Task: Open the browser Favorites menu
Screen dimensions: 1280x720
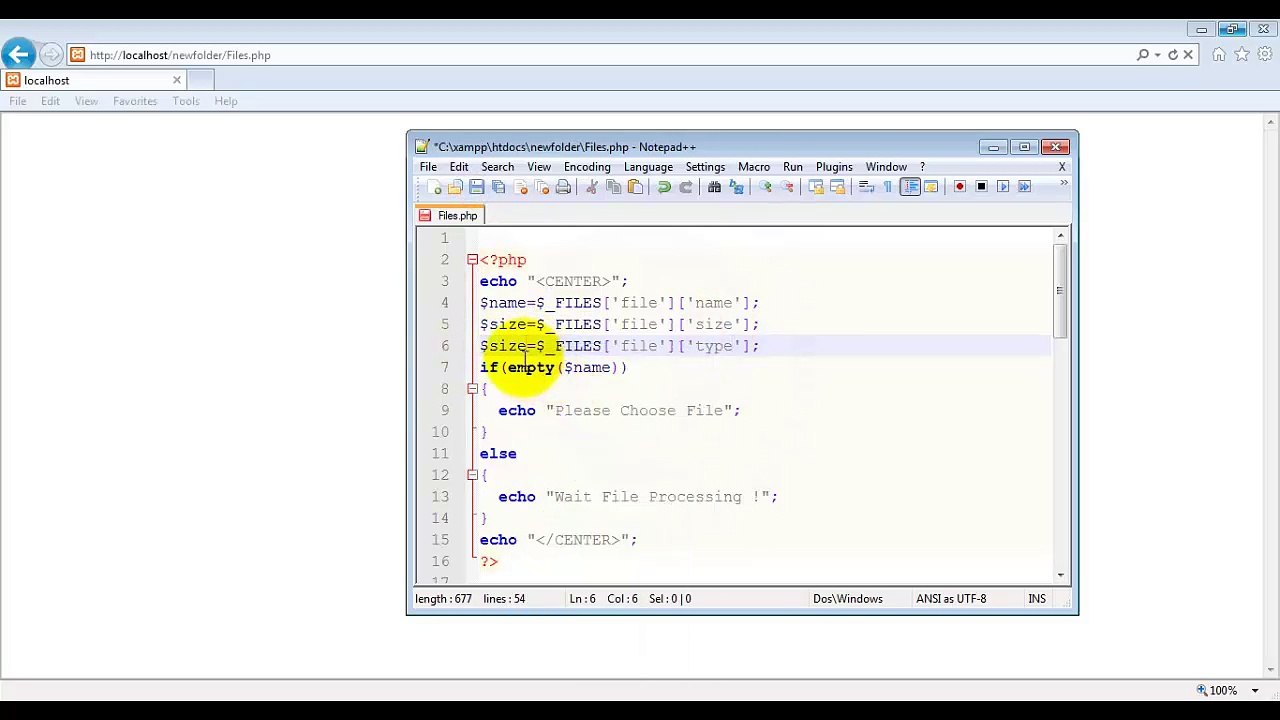Action: tap(135, 101)
